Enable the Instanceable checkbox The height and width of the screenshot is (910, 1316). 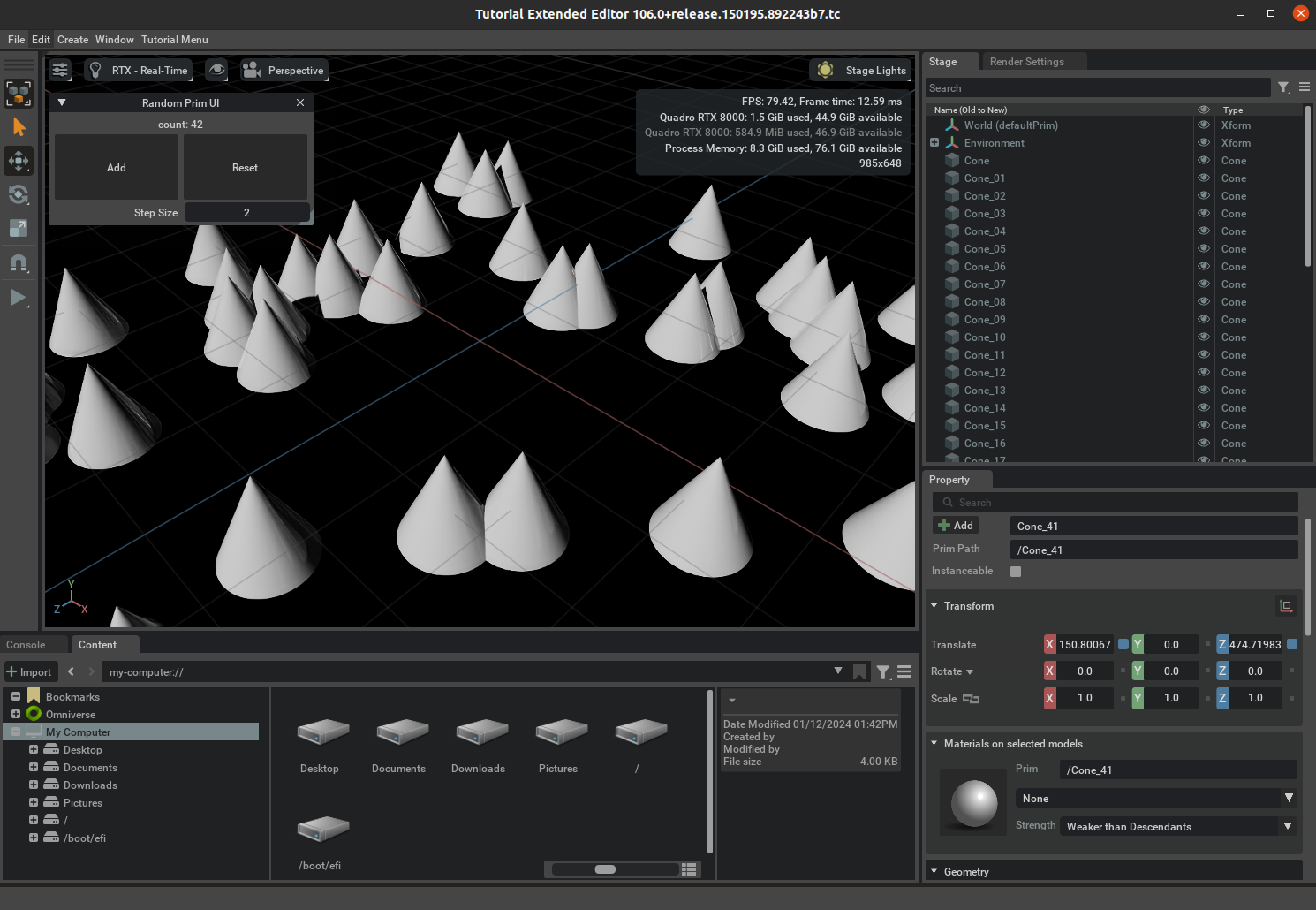(1016, 572)
